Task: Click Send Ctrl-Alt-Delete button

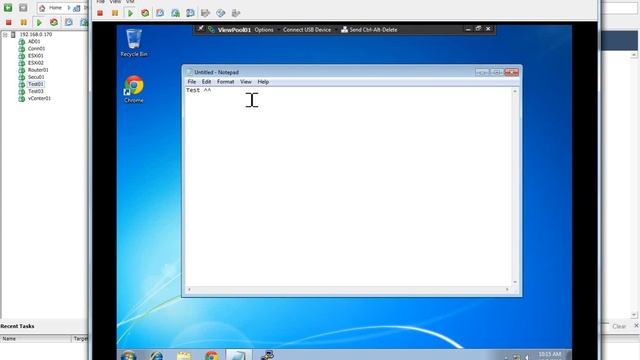Action: (x=369, y=29)
